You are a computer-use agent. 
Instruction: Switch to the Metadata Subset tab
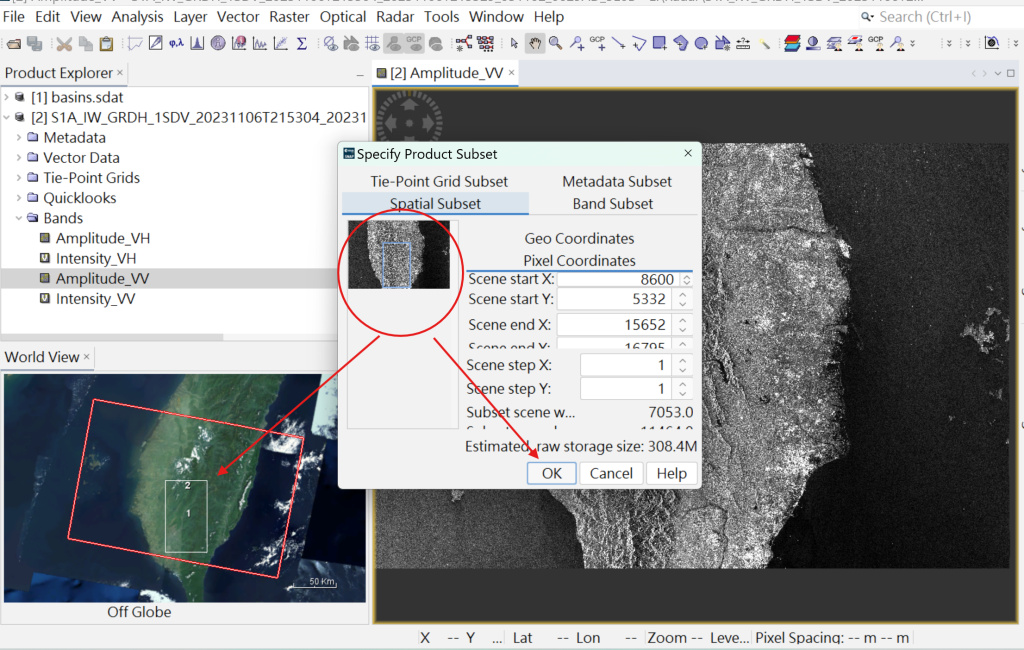(616, 182)
